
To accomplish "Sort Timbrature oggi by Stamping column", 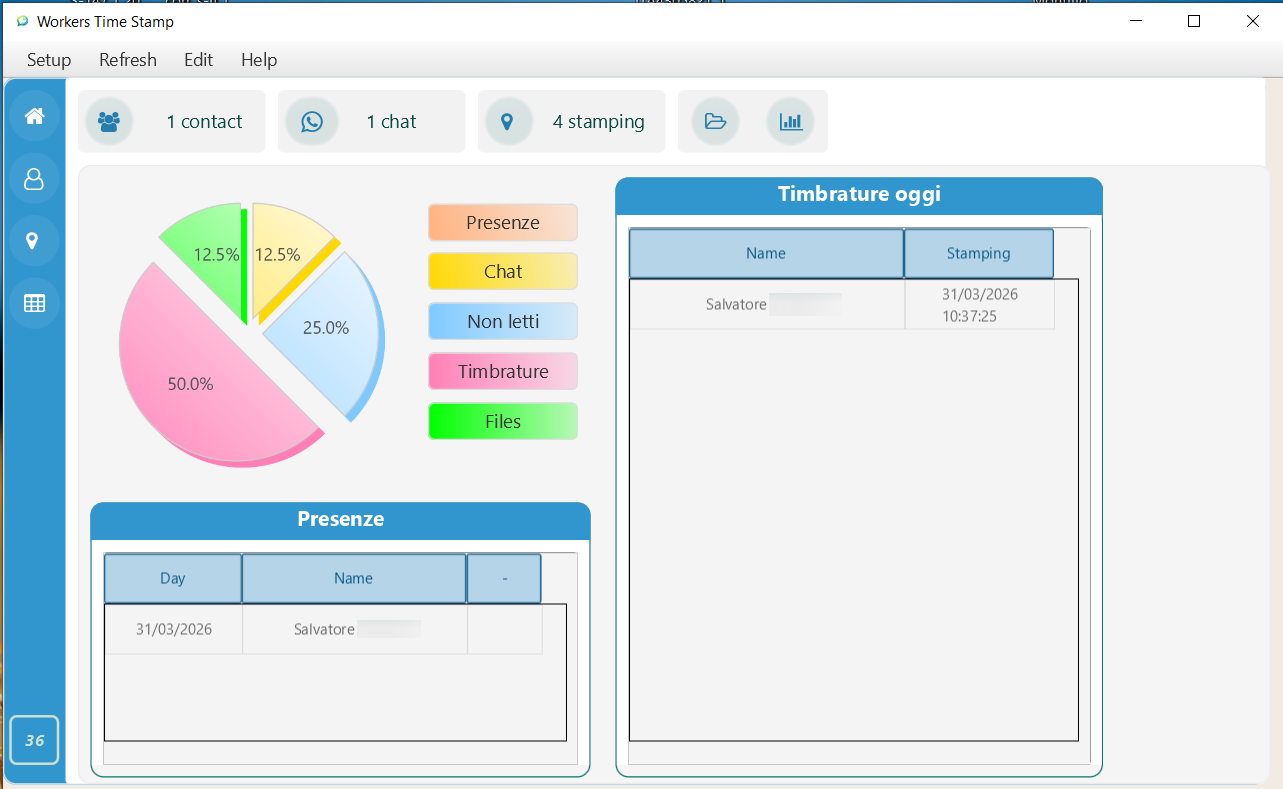I will (x=979, y=253).
